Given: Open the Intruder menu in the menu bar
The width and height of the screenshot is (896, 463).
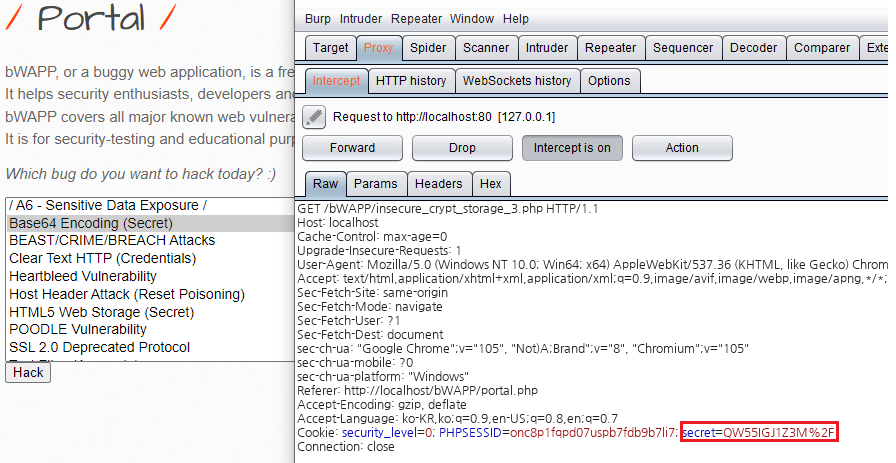Looking at the screenshot, I should point(361,19).
